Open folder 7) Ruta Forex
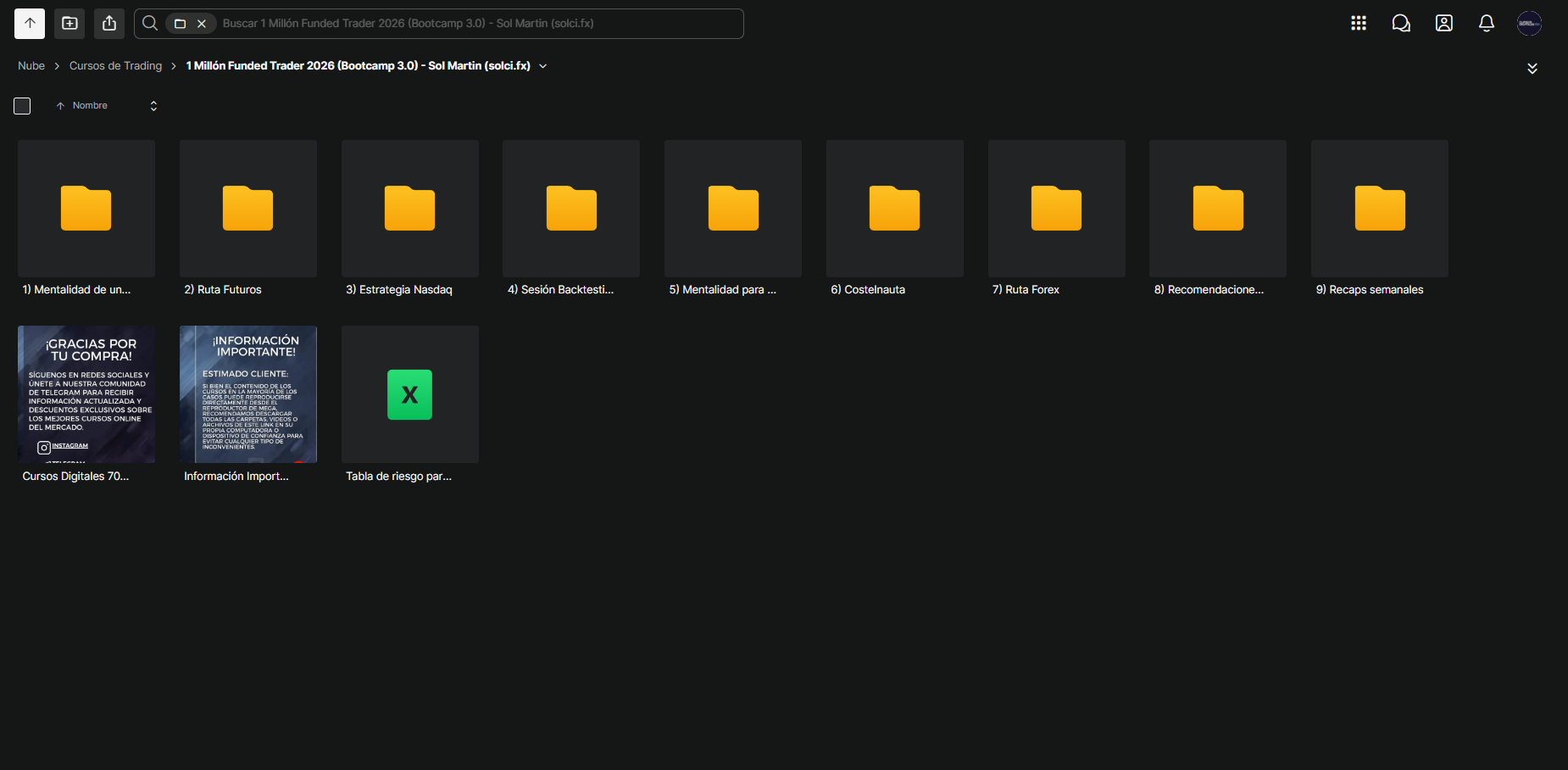This screenshot has height=770, width=1568. tap(1057, 209)
